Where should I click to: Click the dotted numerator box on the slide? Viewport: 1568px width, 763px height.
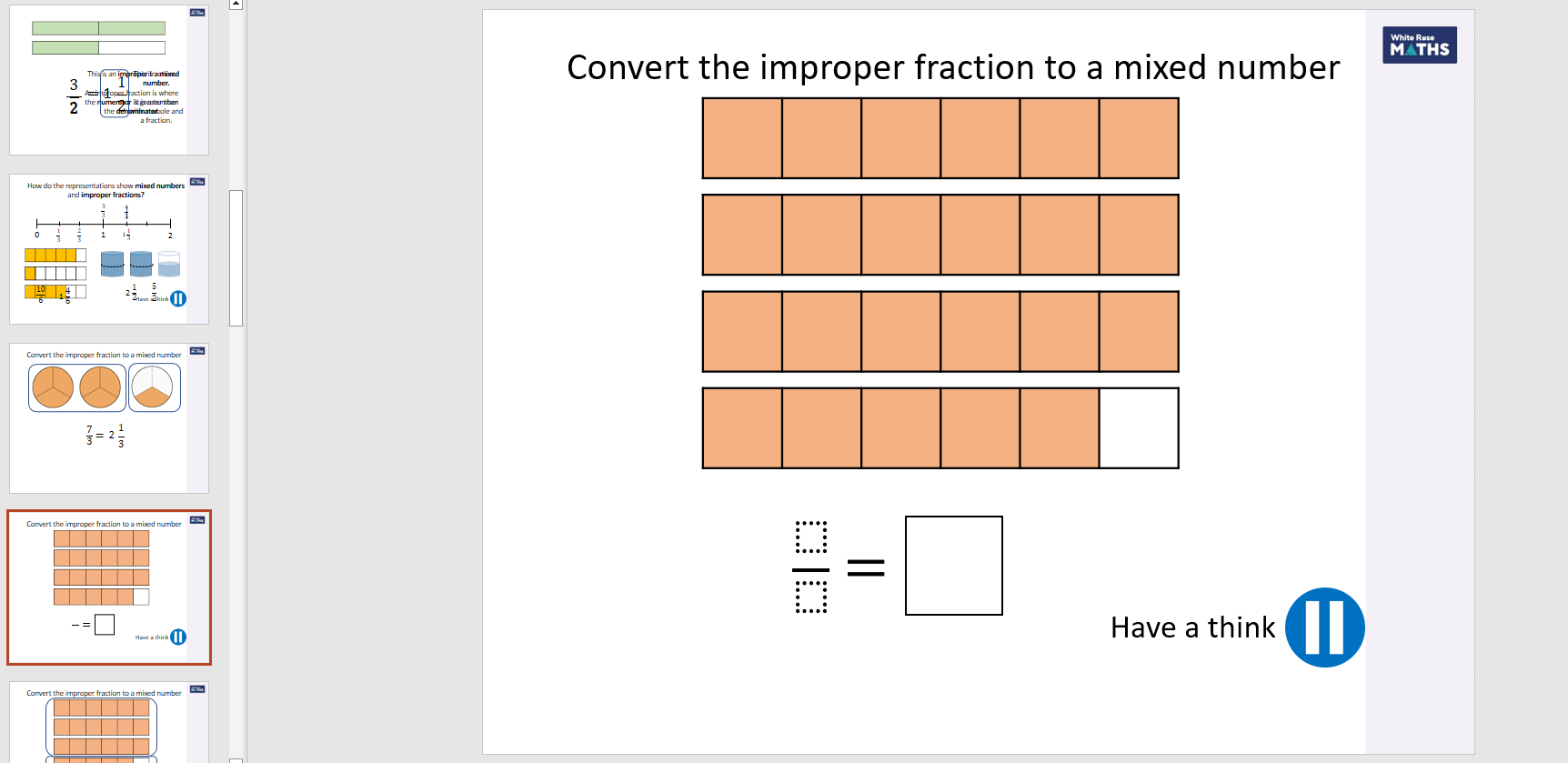pyautogui.click(x=810, y=537)
